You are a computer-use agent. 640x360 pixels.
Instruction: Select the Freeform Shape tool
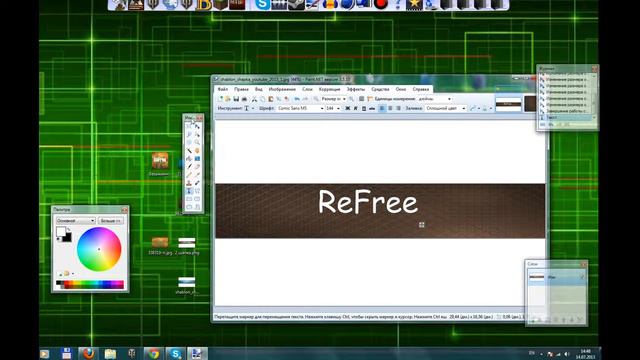(x=197, y=207)
